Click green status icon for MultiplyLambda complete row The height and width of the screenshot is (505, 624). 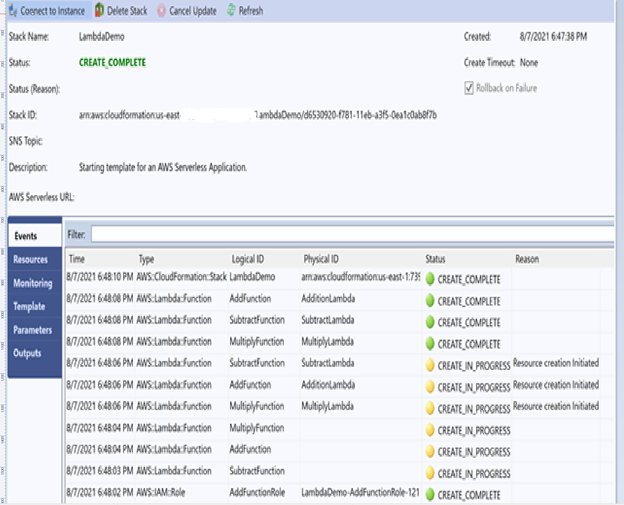430,343
